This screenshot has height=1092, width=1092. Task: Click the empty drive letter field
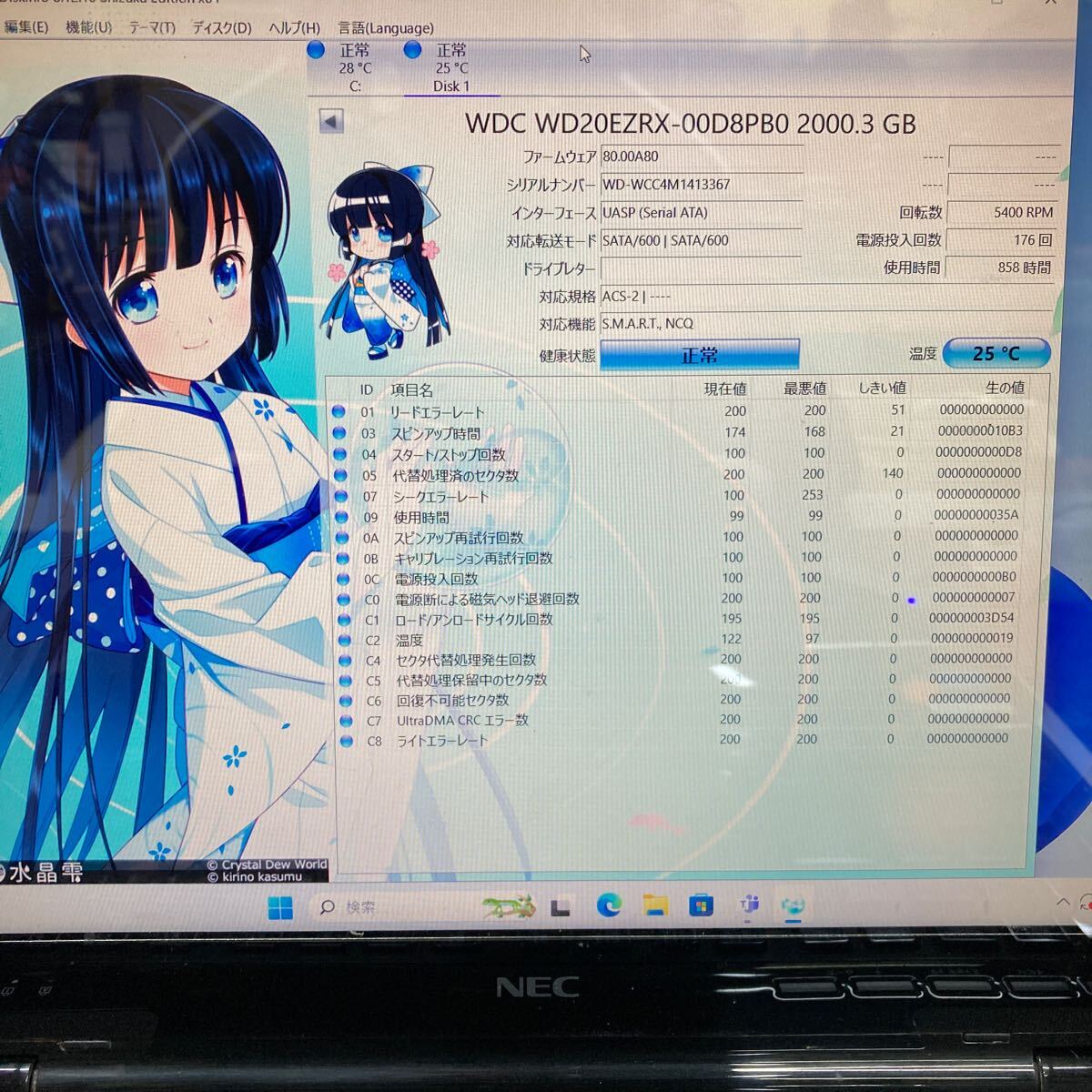click(x=702, y=269)
